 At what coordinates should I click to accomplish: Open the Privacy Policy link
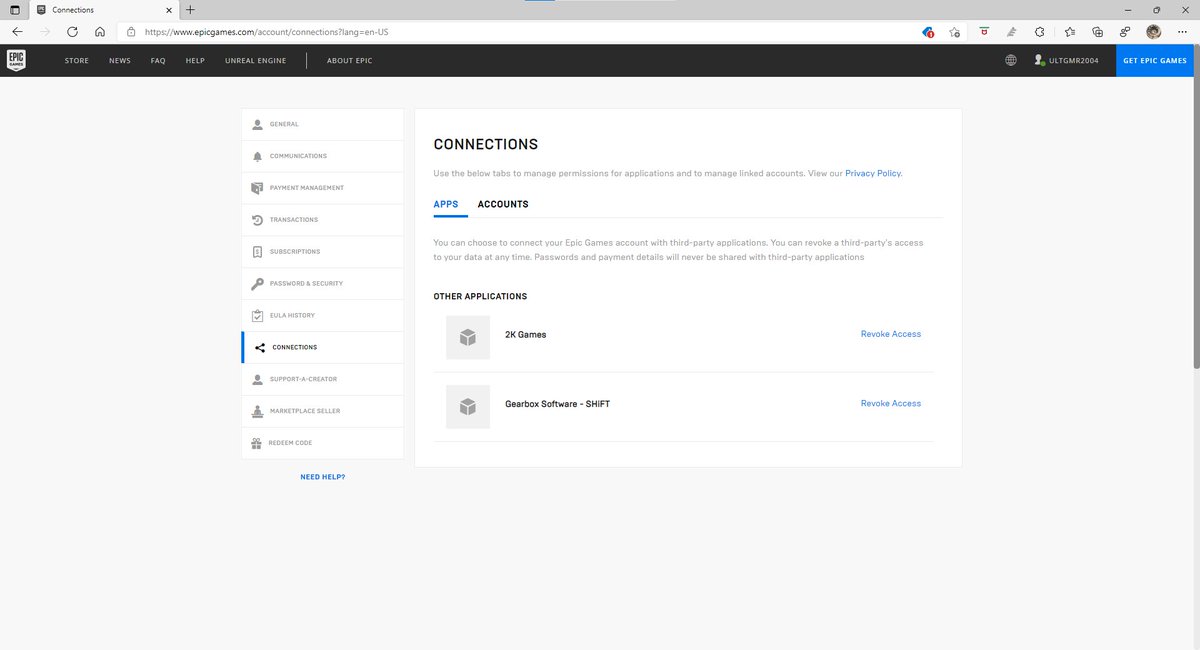[873, 173]
